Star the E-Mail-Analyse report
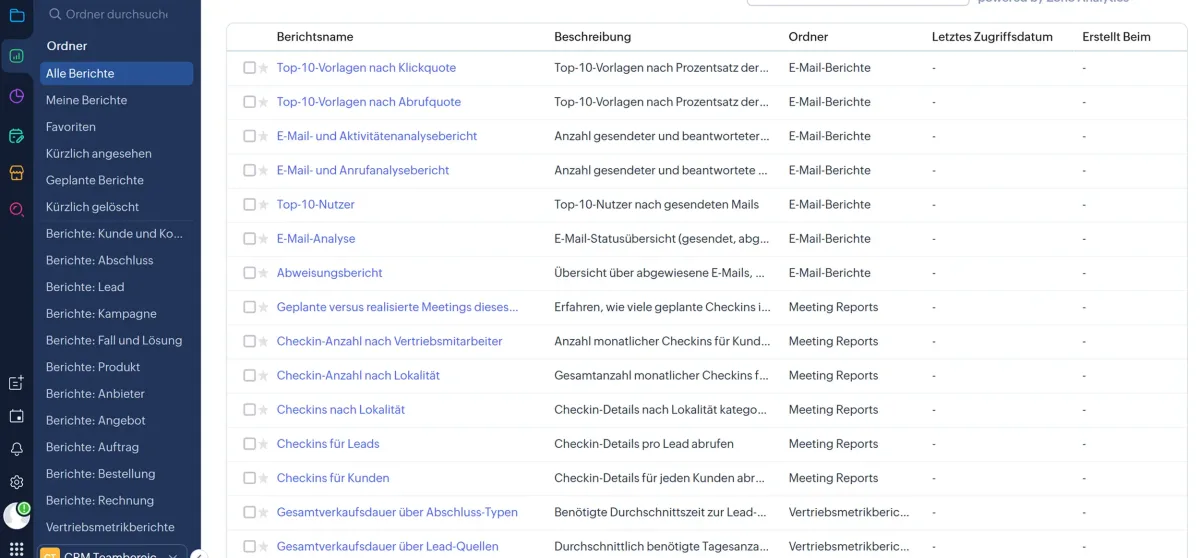This screenshot has width=1200, height=558. [264, 239]
